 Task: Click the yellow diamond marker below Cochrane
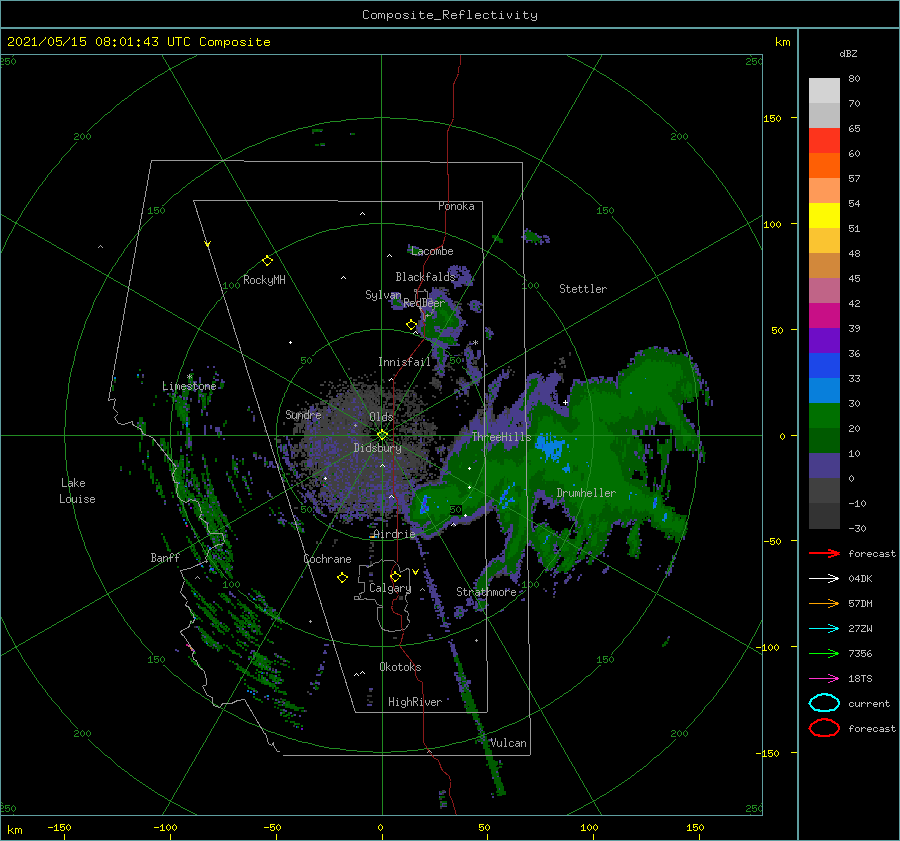[343, 578]
